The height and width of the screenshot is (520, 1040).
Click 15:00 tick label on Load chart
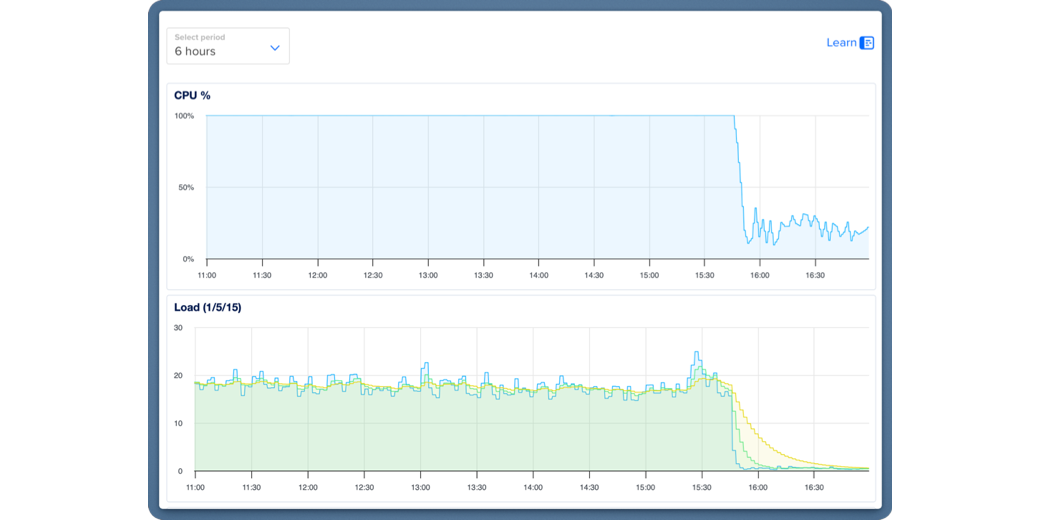[645, 487]
